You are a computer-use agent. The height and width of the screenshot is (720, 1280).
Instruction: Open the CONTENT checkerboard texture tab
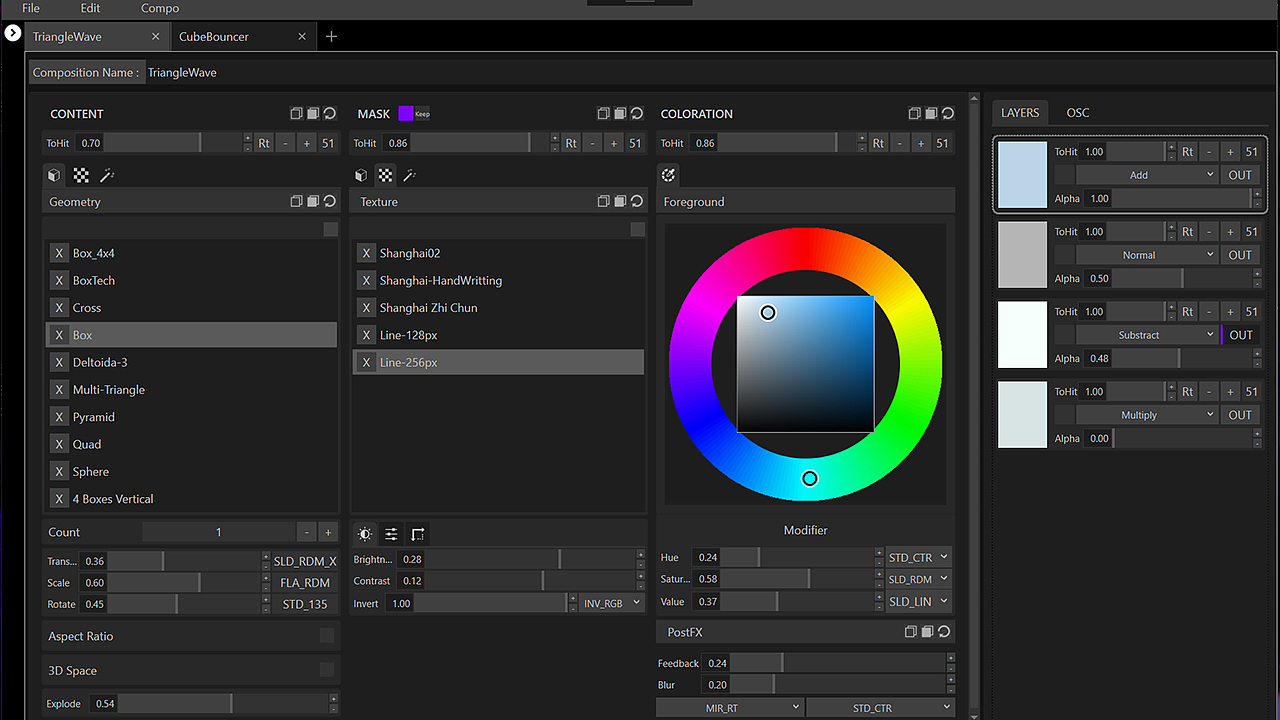[x=81, y=175]
